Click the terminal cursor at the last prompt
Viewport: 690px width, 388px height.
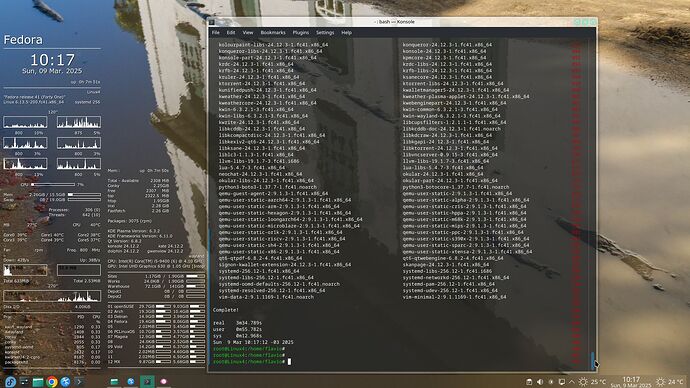(289, 362)
